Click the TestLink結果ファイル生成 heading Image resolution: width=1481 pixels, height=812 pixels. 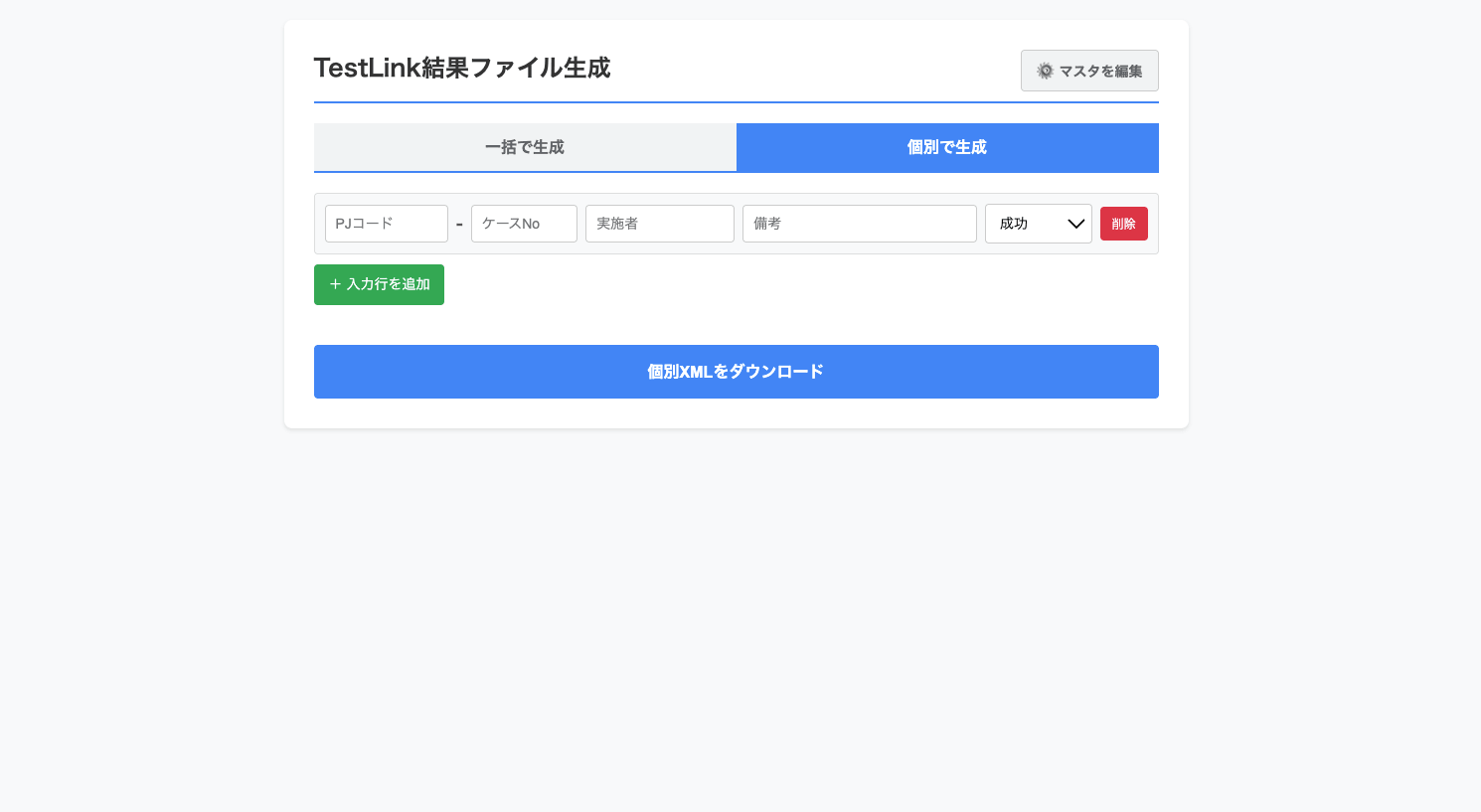pos(462,68)
